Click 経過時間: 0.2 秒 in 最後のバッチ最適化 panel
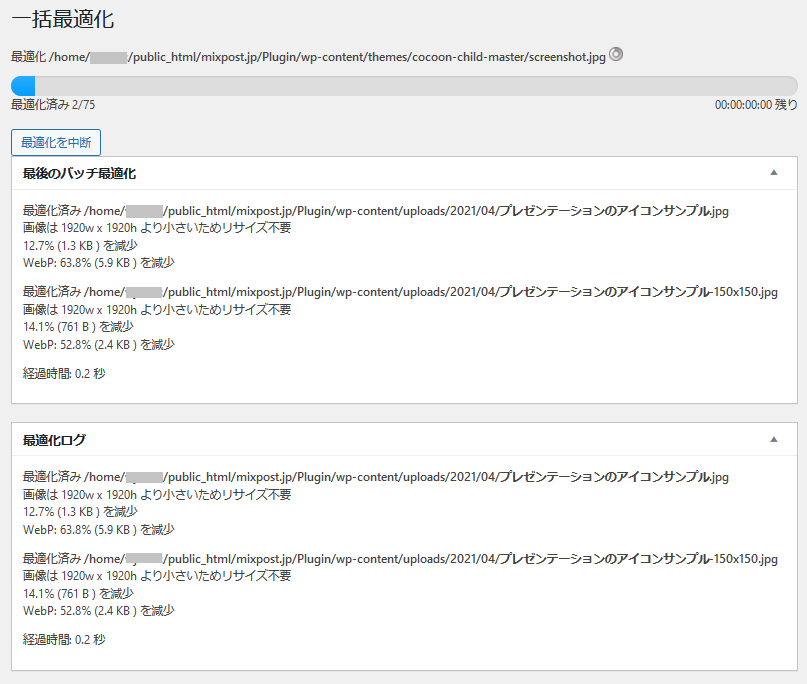The image size is (807, 684). click(64, 373)
